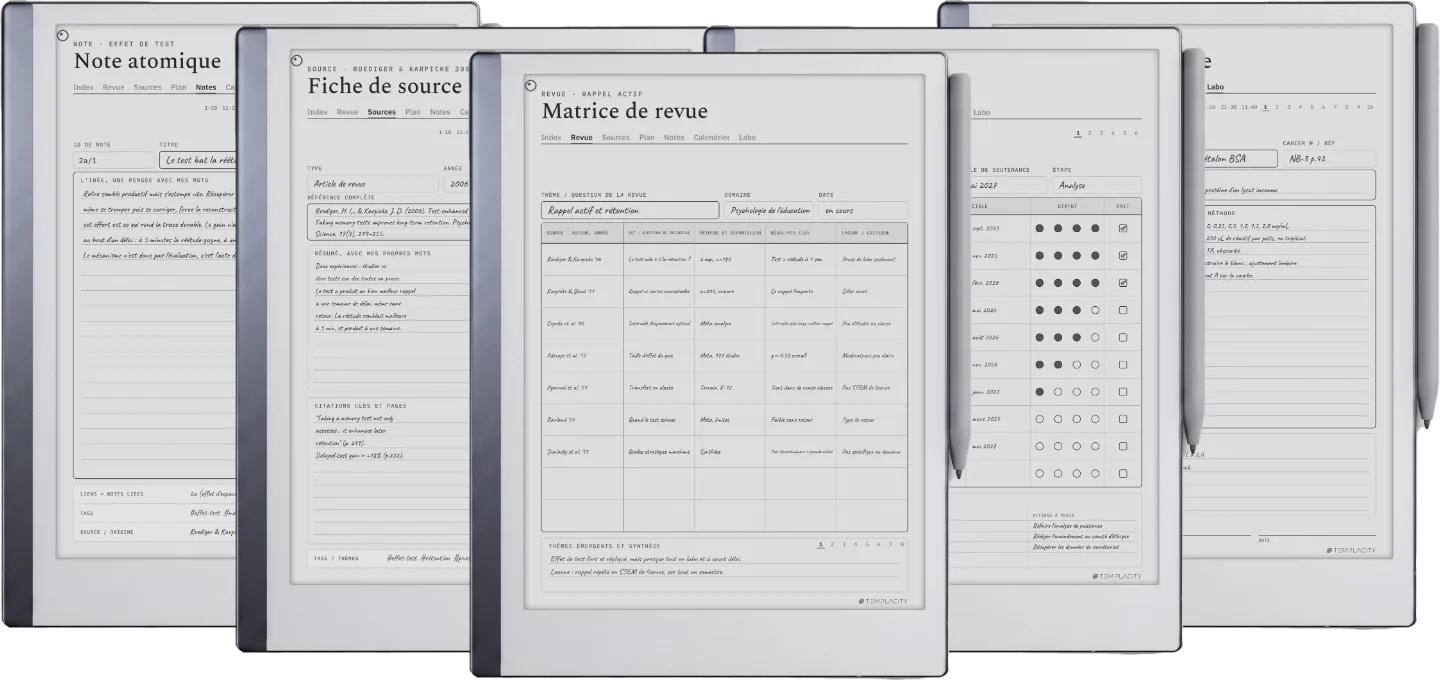
Task: Jump to page 3 on the calendar page
Action: (x=1101, y=133)
